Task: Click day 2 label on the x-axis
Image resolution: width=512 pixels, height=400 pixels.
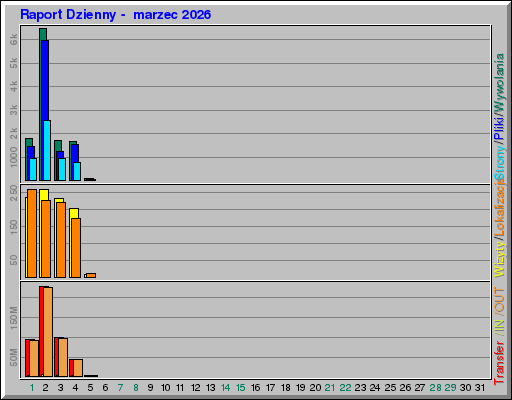Action: [45, 388]
